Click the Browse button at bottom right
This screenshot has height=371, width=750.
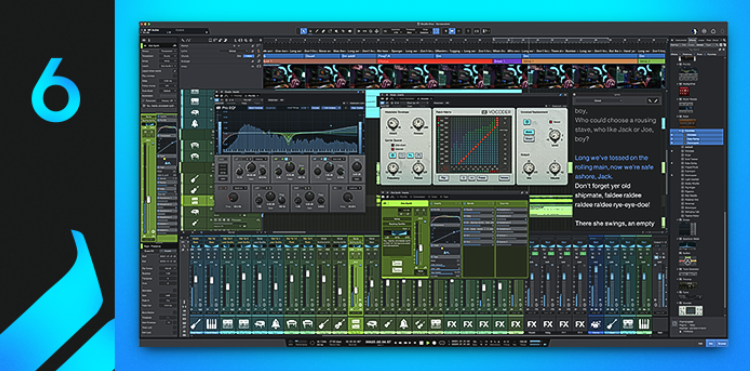point(722,343)
